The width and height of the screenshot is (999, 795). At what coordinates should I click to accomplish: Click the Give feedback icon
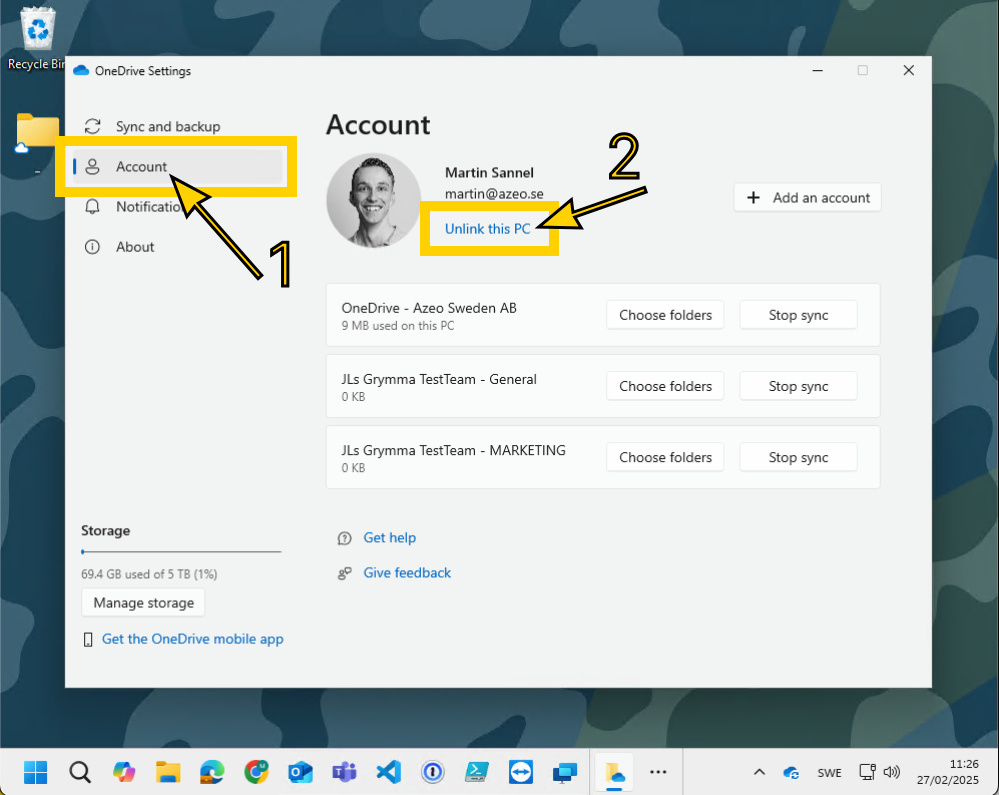(x=344, y=572)
